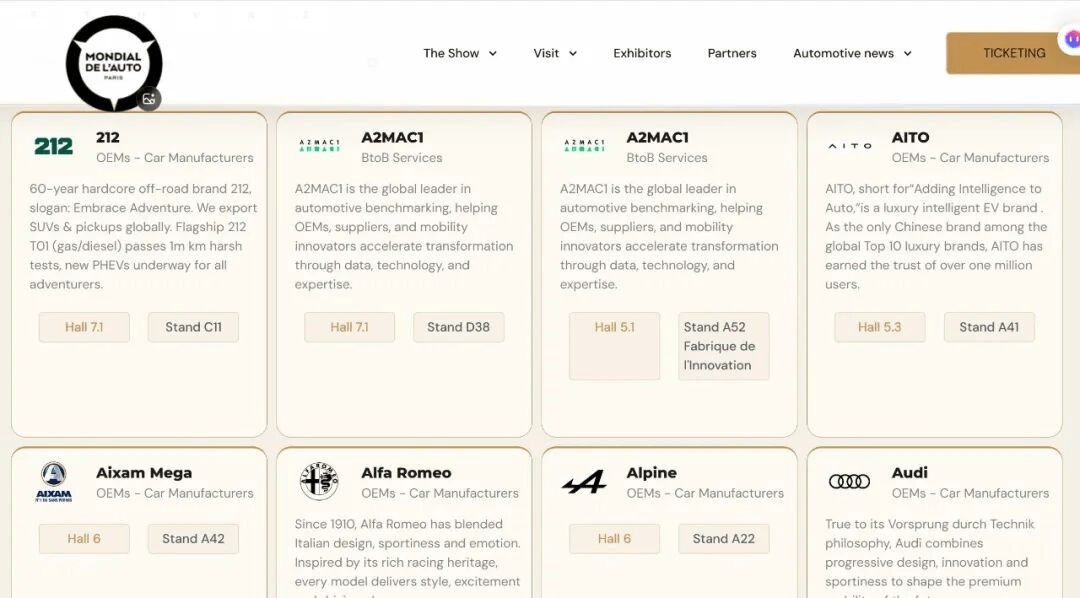Click the Mondial de l'Auto Paris logo
The width and height of the screenshot is (1080, 598).
tap(114, 63)
